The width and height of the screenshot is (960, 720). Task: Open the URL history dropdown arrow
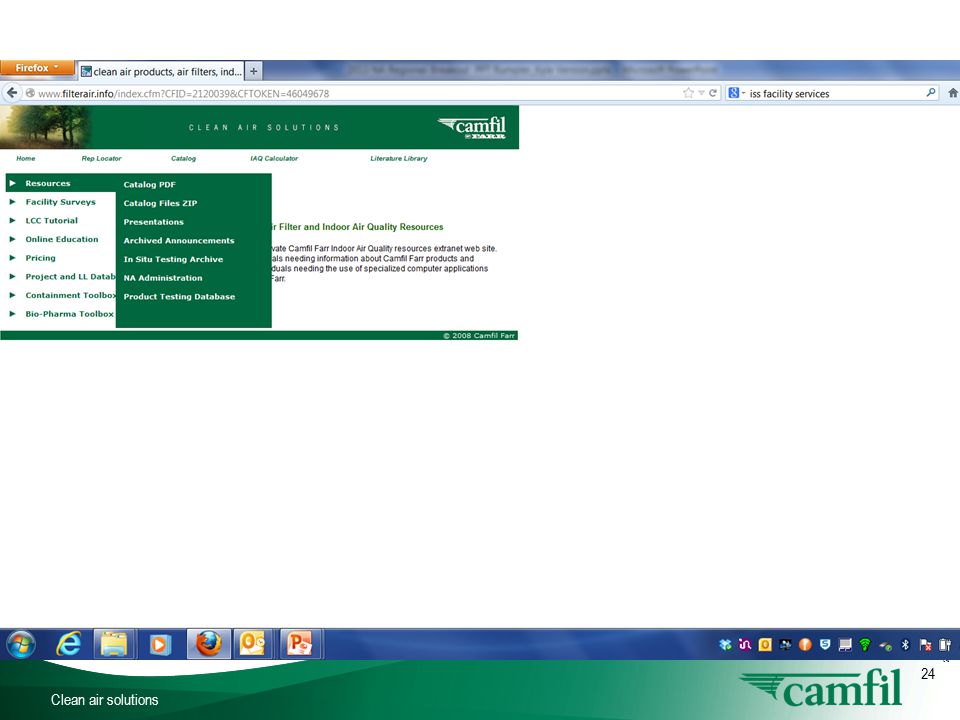click(701, 93)
